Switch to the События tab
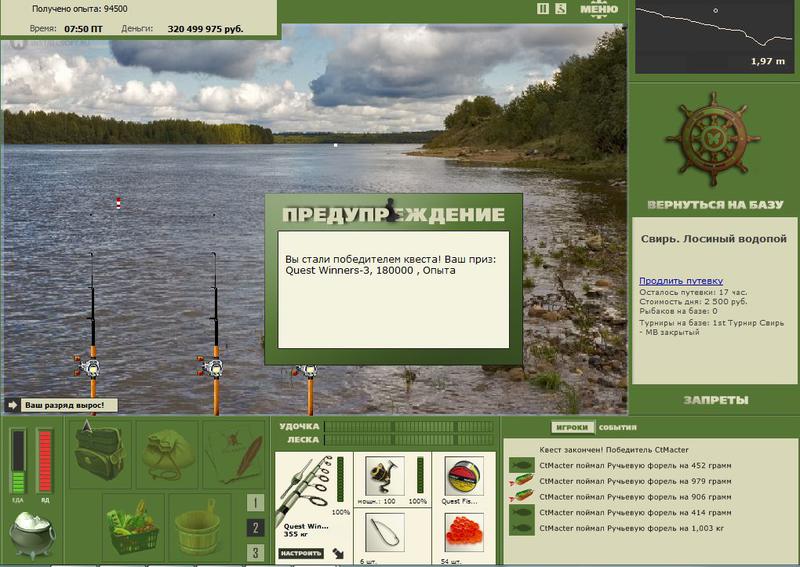The image size is (800, 567). (x=617, y=427)
